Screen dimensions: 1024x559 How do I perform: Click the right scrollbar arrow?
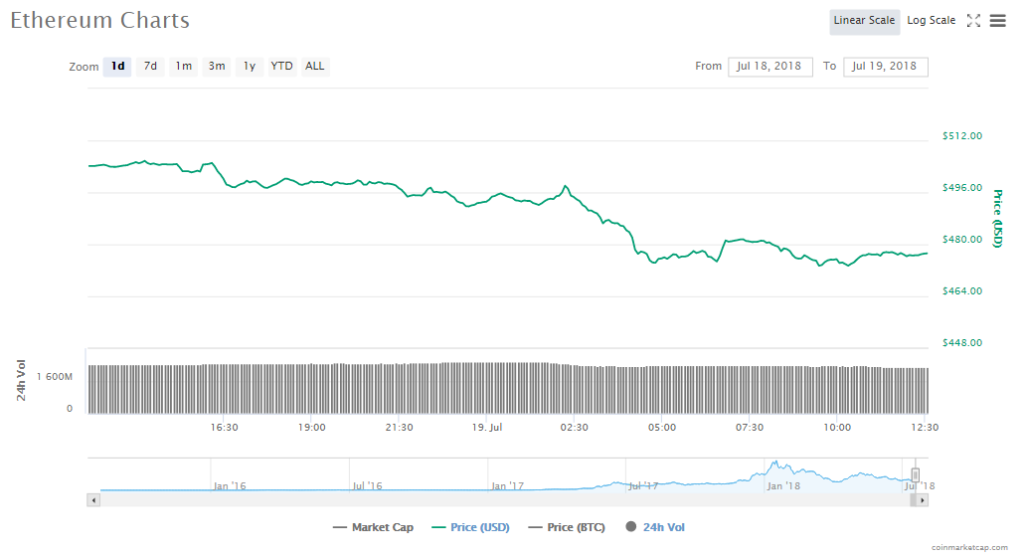coord(922,499)
